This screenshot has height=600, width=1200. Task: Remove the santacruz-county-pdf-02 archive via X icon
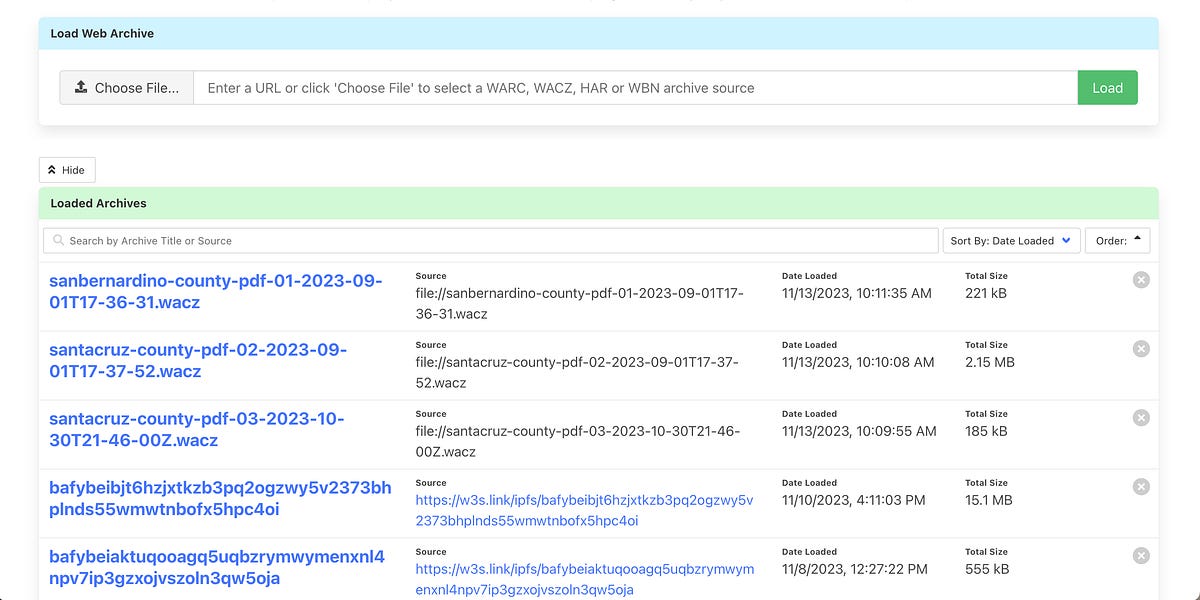1141,349
